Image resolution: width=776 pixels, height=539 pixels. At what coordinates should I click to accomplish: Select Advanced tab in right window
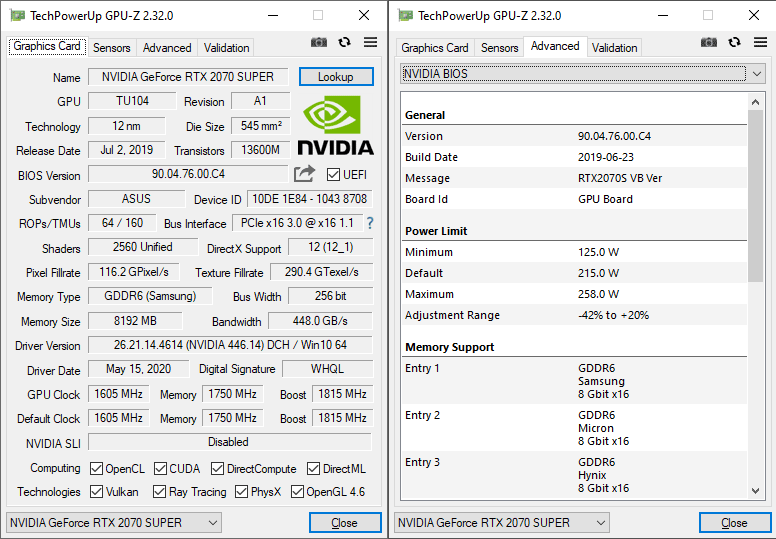click(x=555, y=46)
